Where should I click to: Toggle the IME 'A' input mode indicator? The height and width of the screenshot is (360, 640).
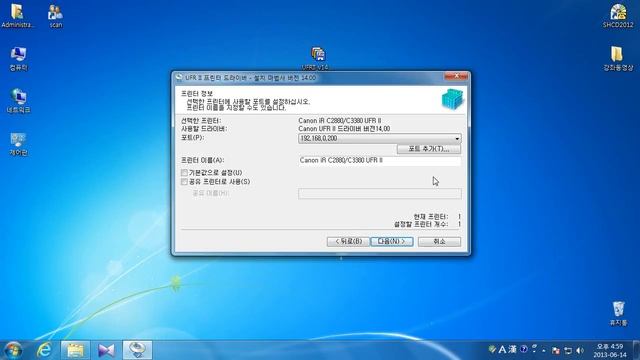[x=502, y=350]
